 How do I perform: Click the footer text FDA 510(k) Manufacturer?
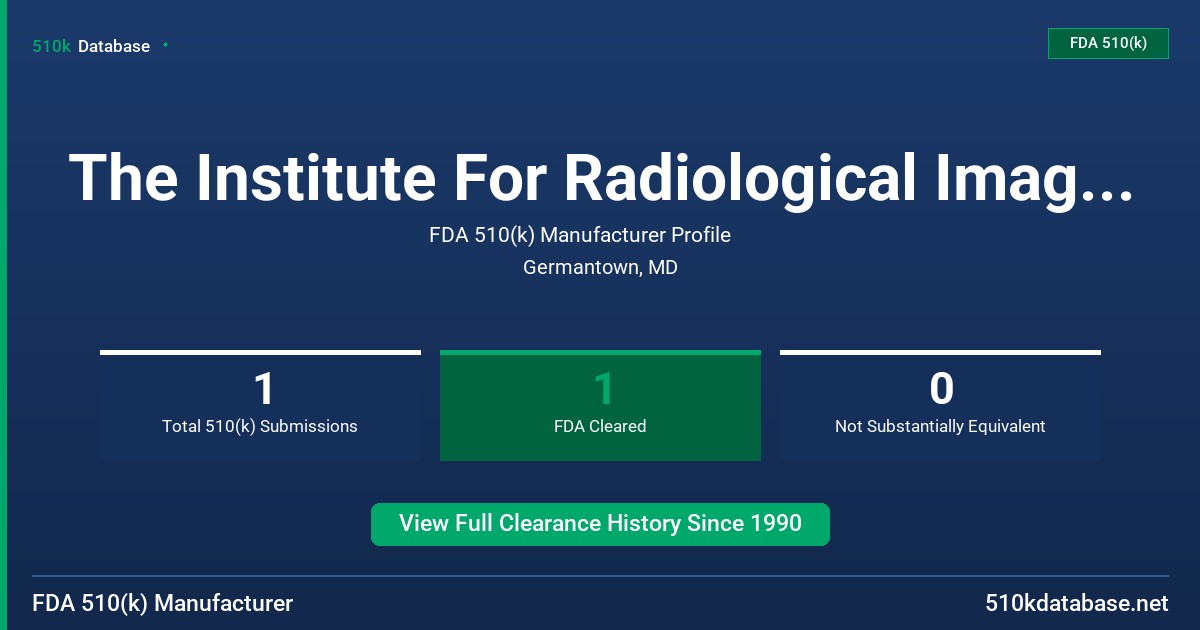(x=163, y=604)
